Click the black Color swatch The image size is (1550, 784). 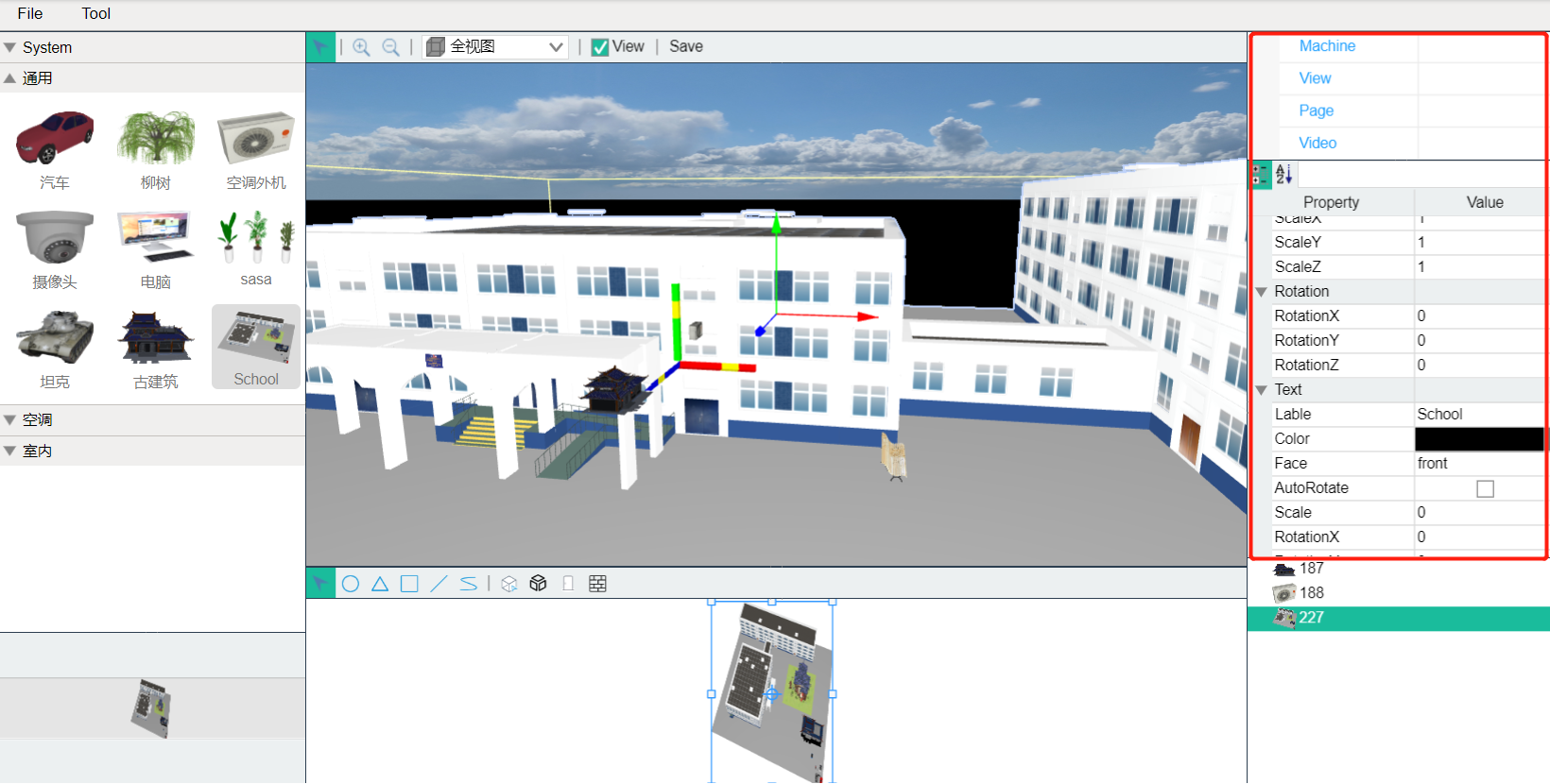pos(1479,439)
